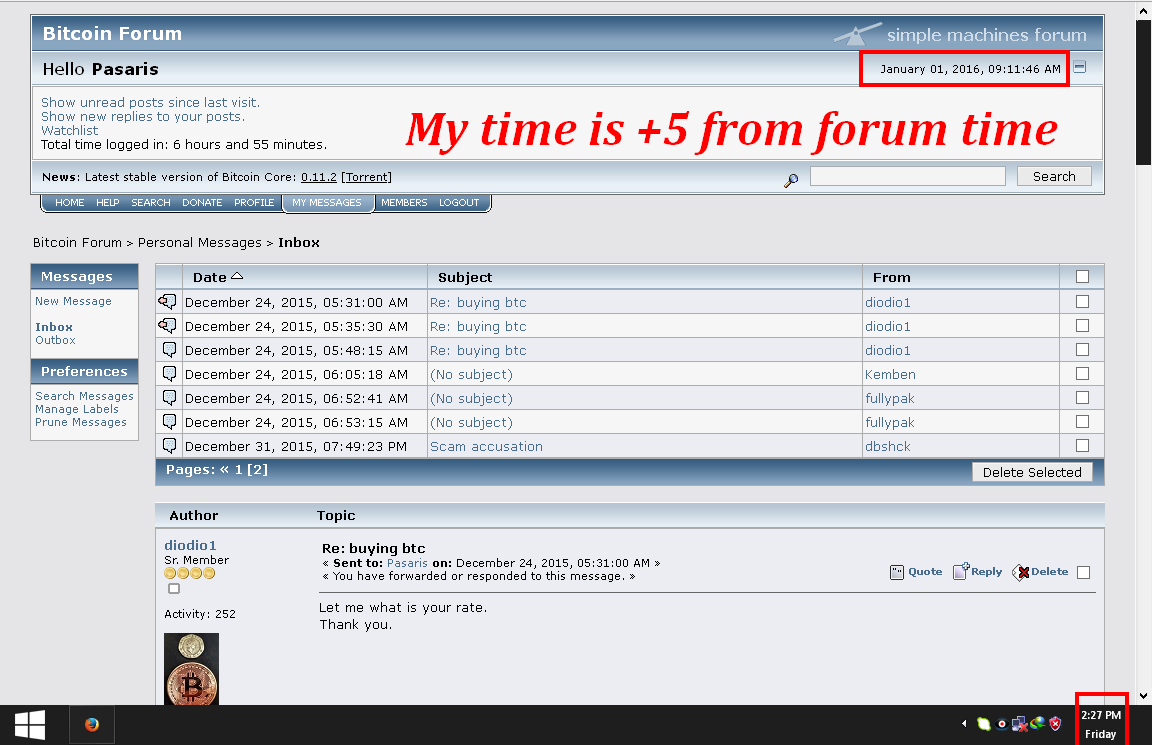Click message icon for 05:35:30 AM row
1152x745 pixels.
point(168,325)
